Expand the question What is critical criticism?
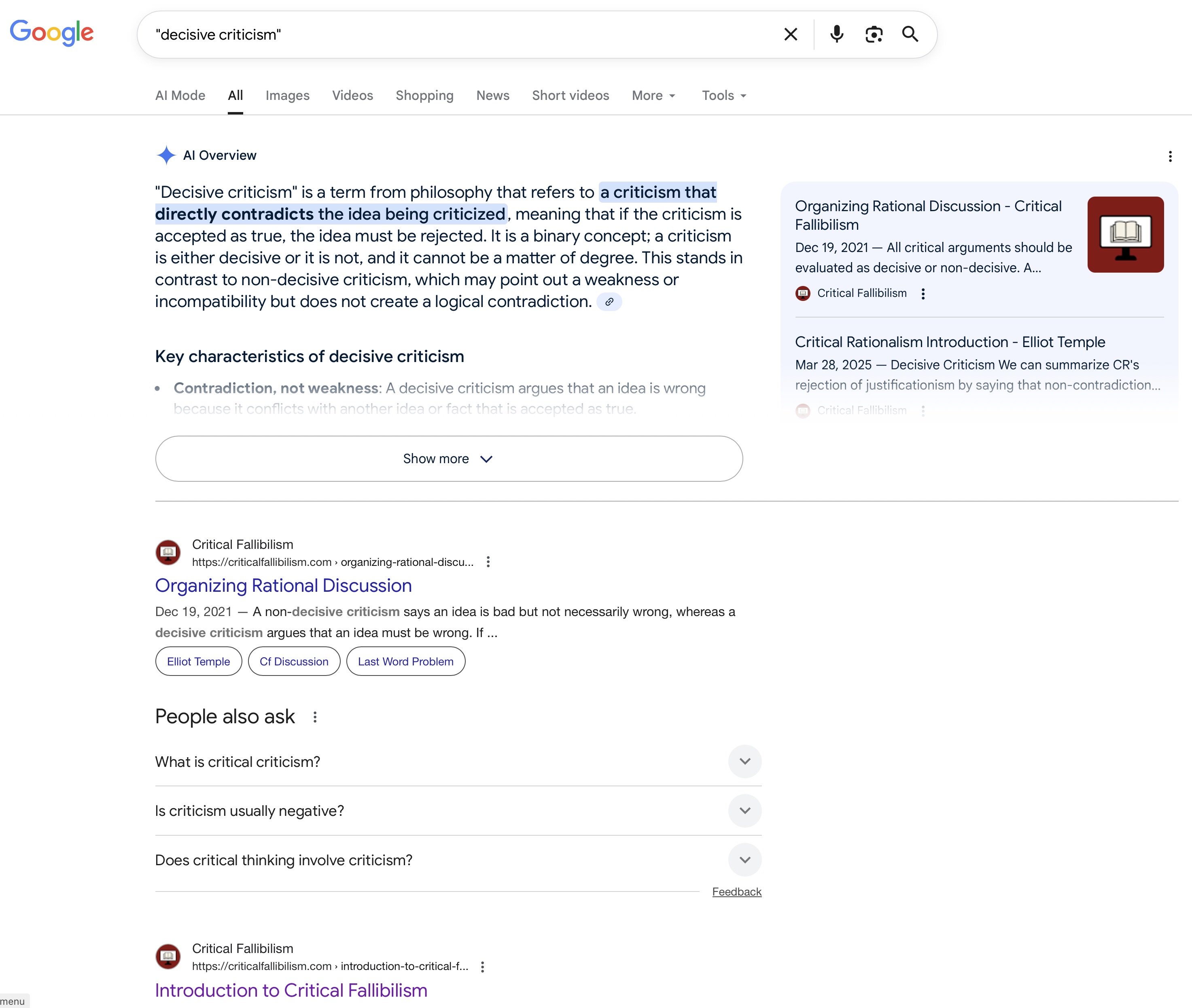The height and width of the screenshot is (1008, 1192). [744, 762]
